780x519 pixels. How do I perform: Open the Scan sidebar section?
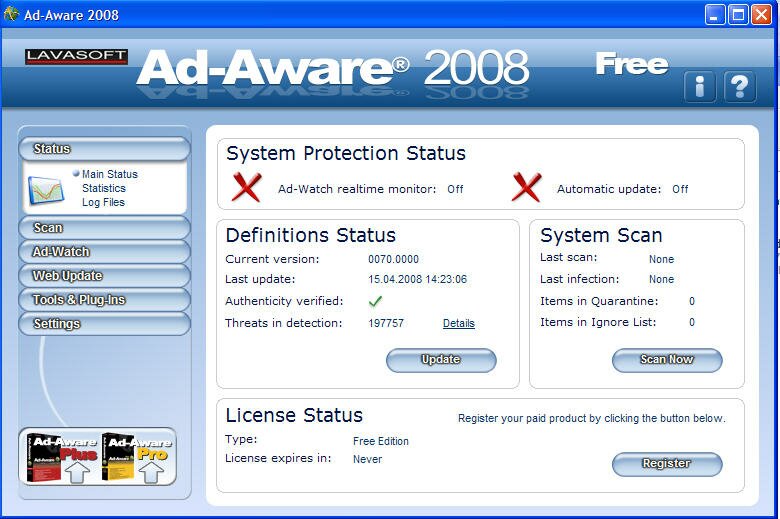click(x=104, y=228)
